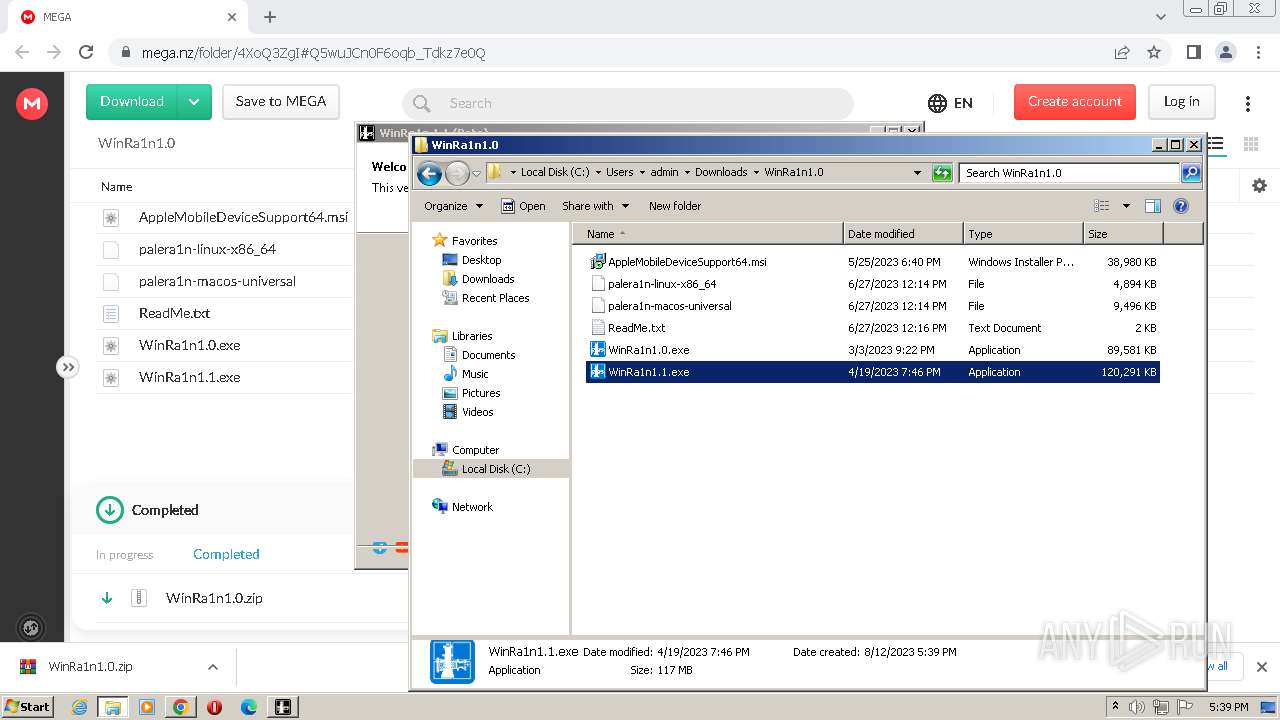Share this page from the address bar

(x=1122, y=53)
